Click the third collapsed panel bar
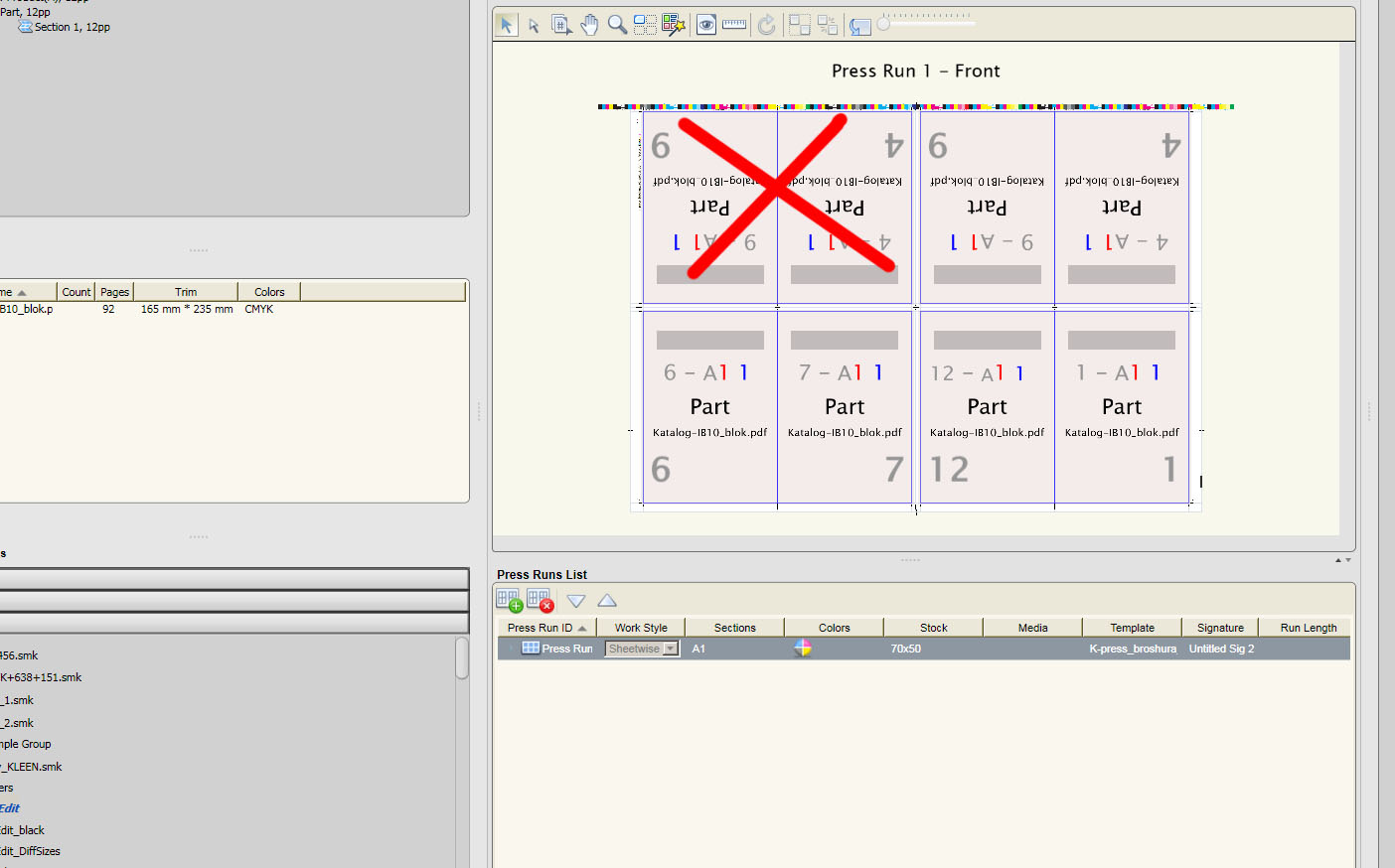1395x868 pixels. click(234, 623)
